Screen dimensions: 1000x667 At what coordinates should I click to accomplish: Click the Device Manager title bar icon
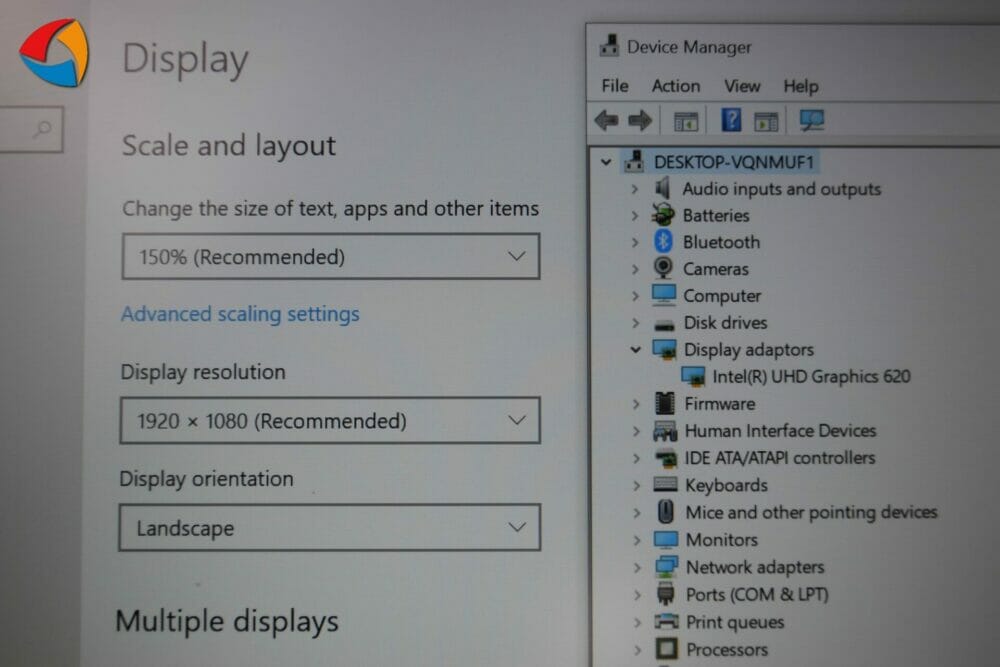point(609,45)
